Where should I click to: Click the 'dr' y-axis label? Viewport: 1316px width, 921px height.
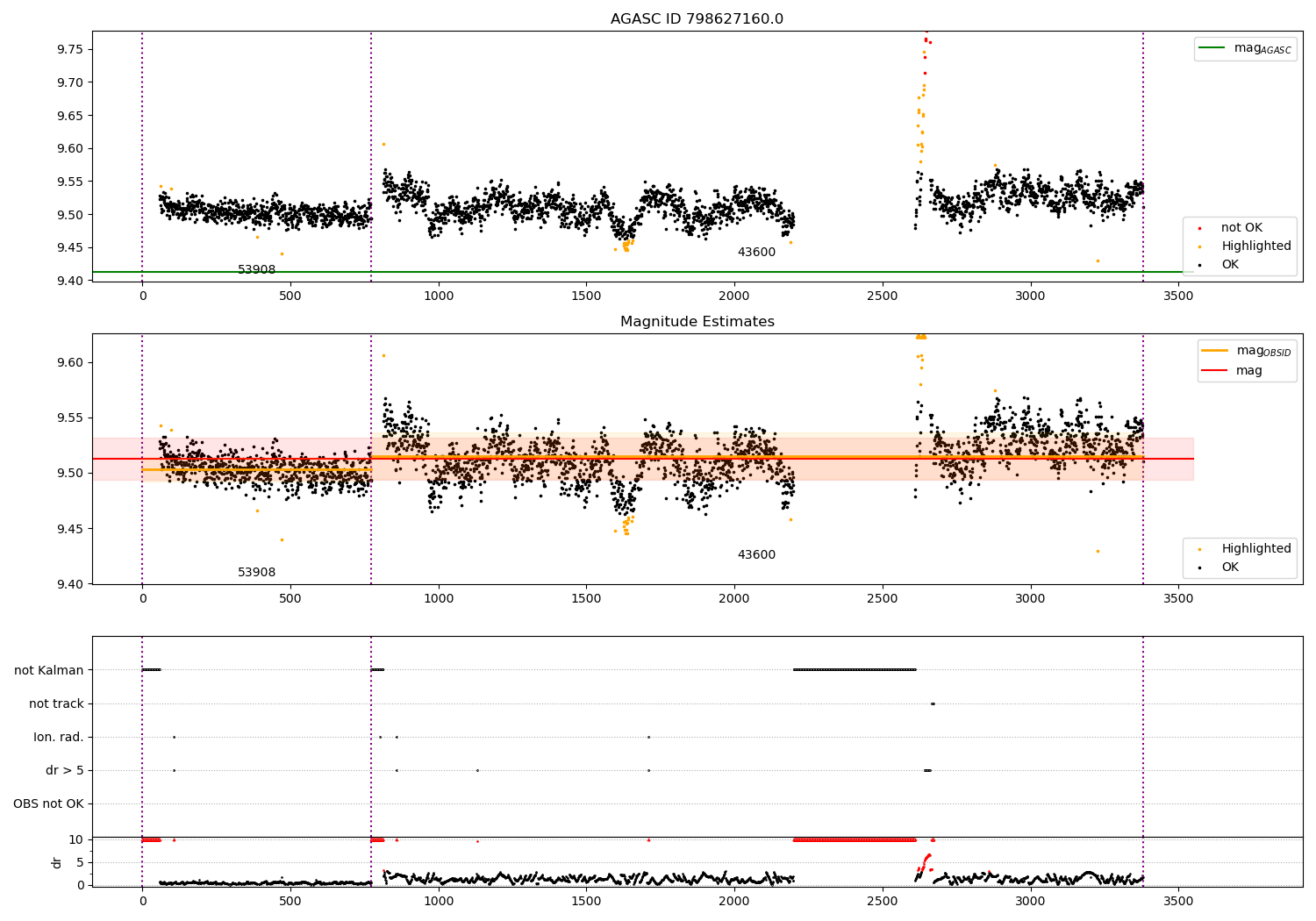57,862
